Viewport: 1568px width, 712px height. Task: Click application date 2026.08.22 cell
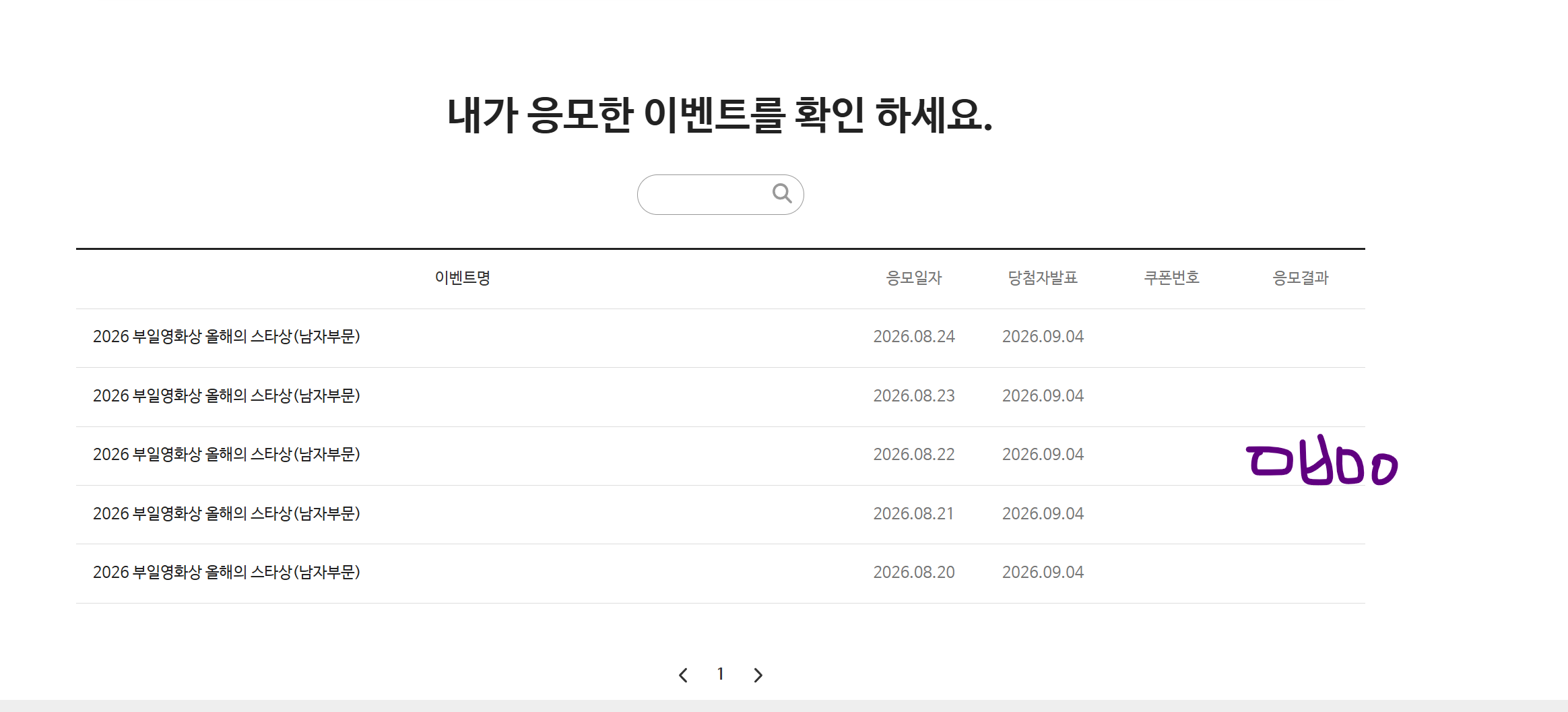pyautogui.click(x=914, y=454)
